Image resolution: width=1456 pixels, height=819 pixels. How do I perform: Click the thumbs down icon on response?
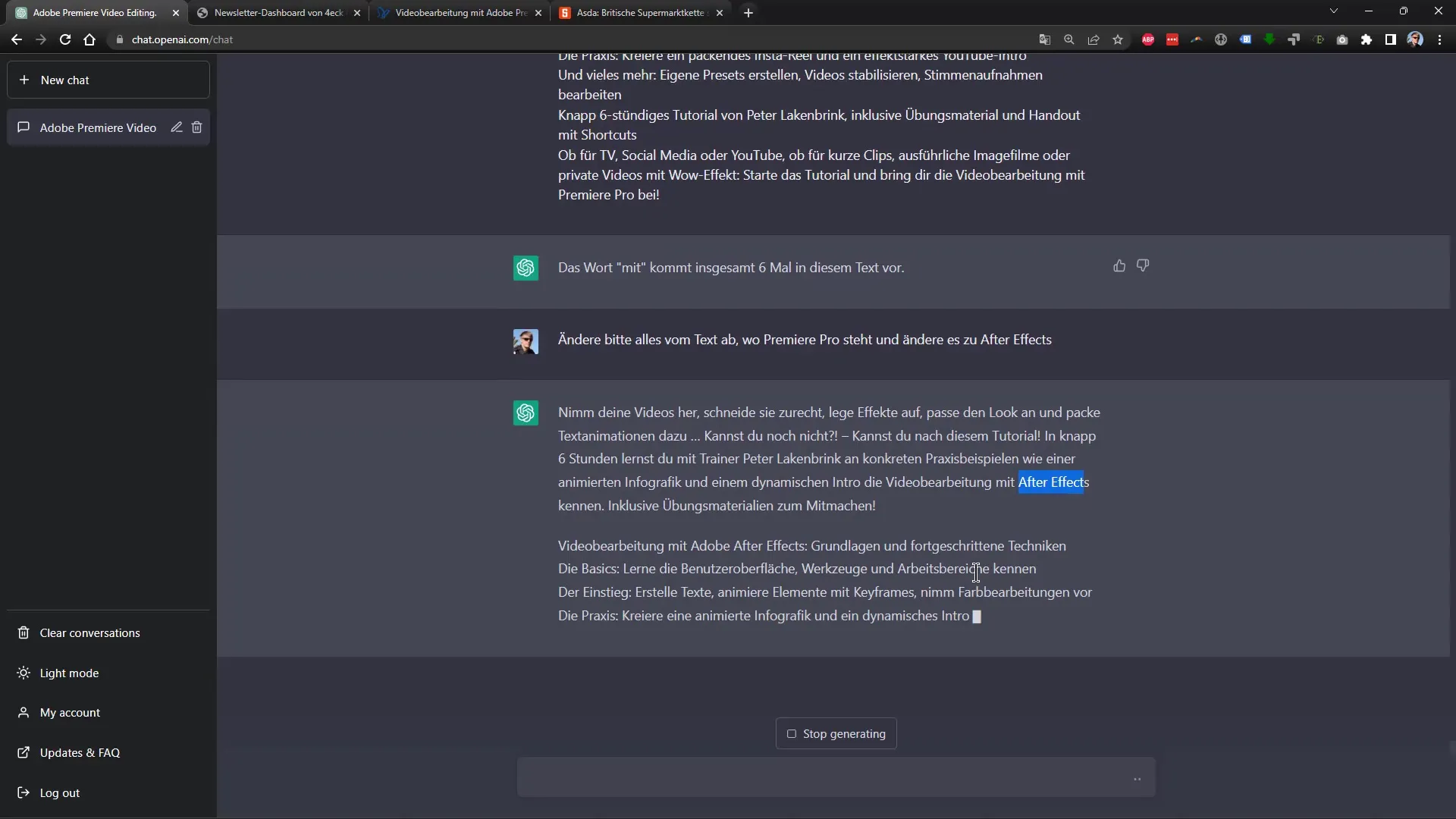point(1143,266)
